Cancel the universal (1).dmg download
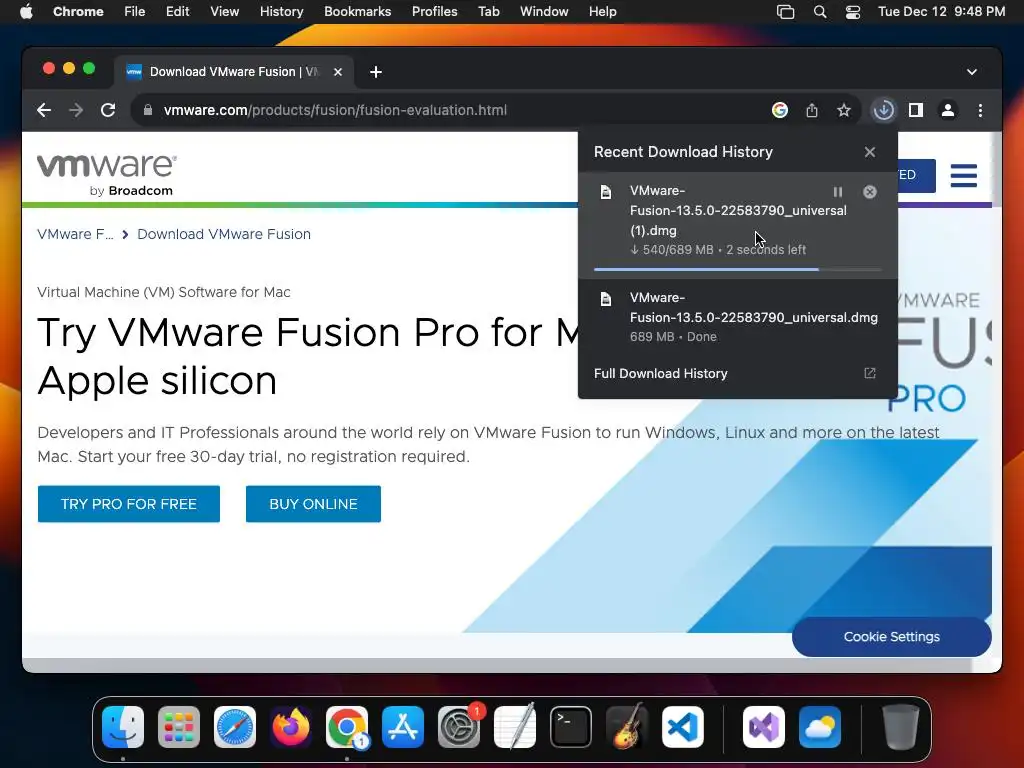1024x768 pixels. click(870, 192)
